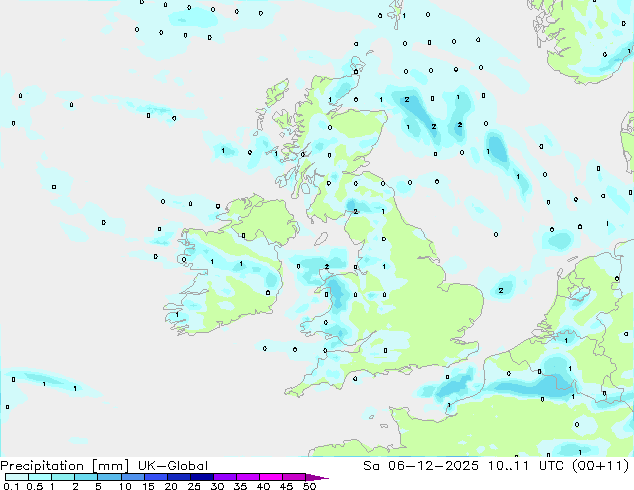Image resolution: width=634 pixels, height=490 pixels.
Task: Click the '2' precipitation value off East Anglia
Action: click(x=501, y=291)
